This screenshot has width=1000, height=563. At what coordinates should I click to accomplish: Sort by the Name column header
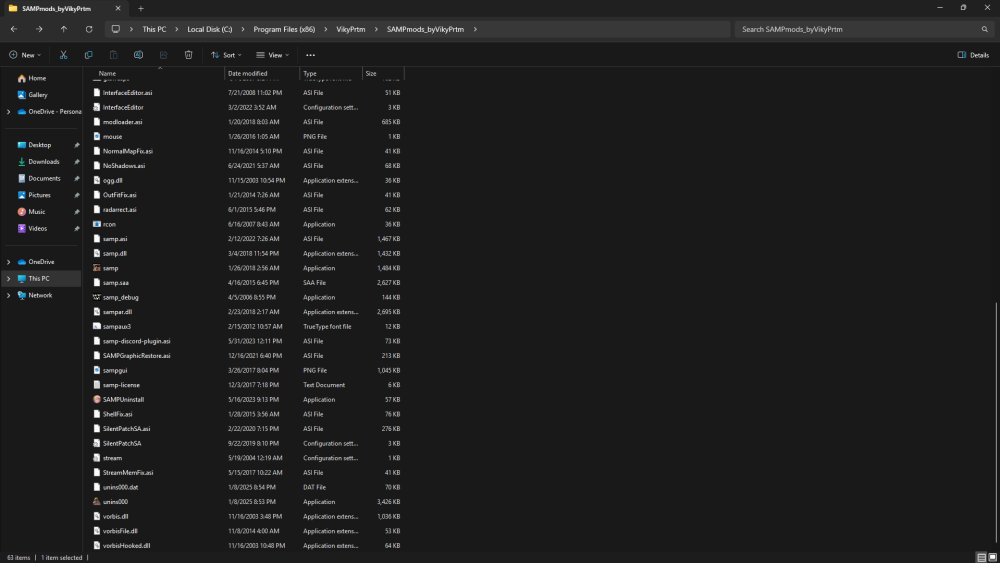tap(154, 73)
